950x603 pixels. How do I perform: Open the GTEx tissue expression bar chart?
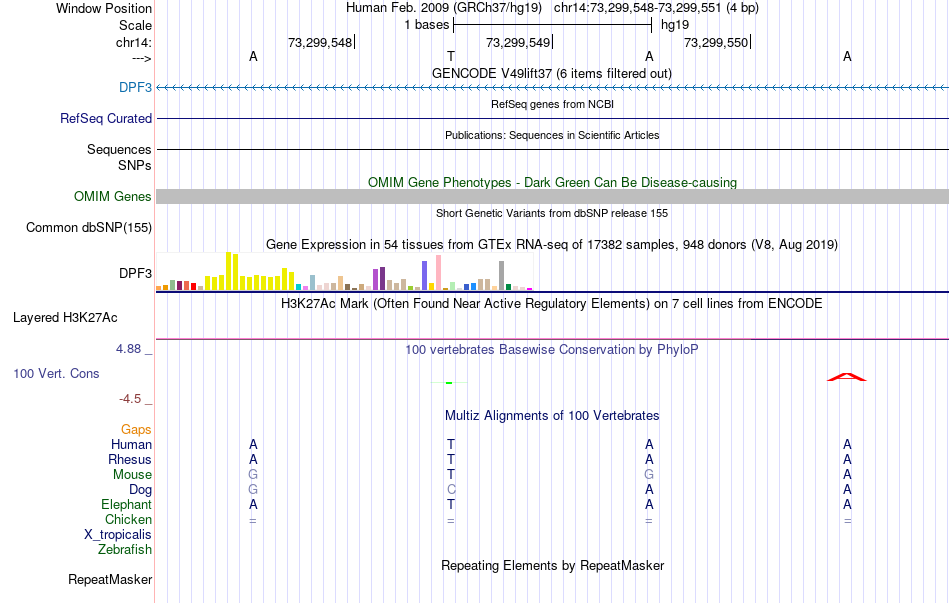pos(344,272)
